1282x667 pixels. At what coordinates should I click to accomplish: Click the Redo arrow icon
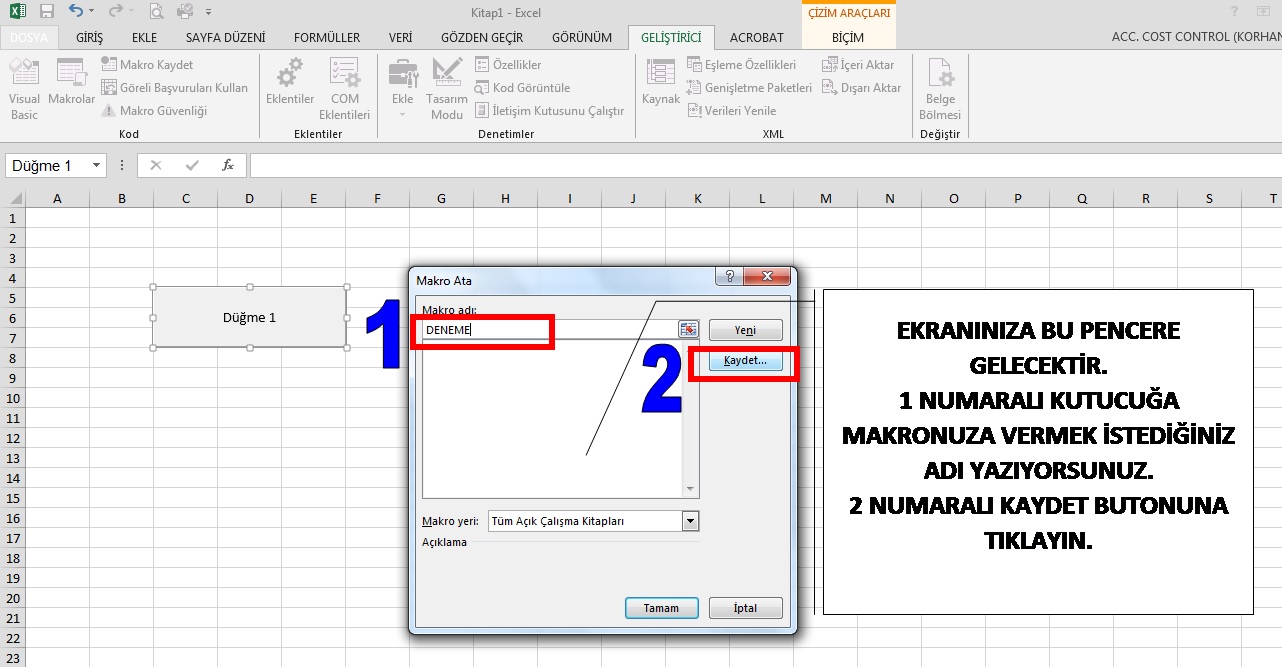pos(114,12)
